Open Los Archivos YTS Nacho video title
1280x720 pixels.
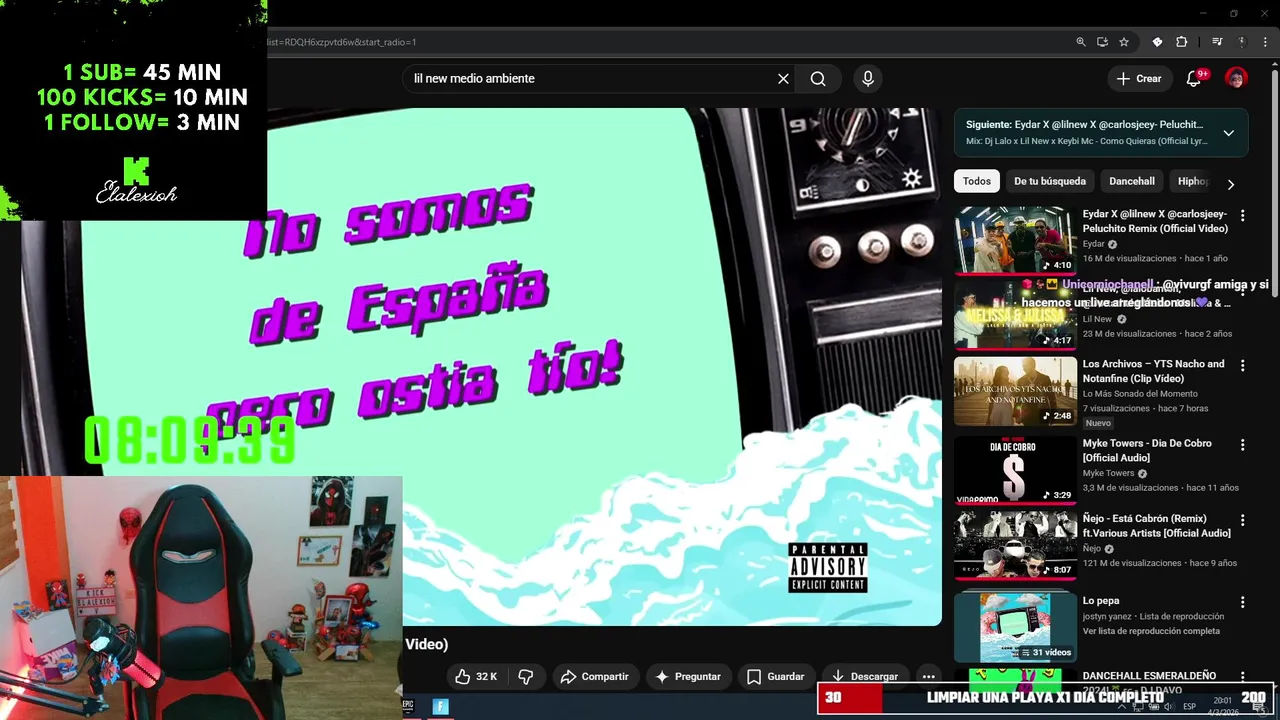click(x=1153, y=371)
